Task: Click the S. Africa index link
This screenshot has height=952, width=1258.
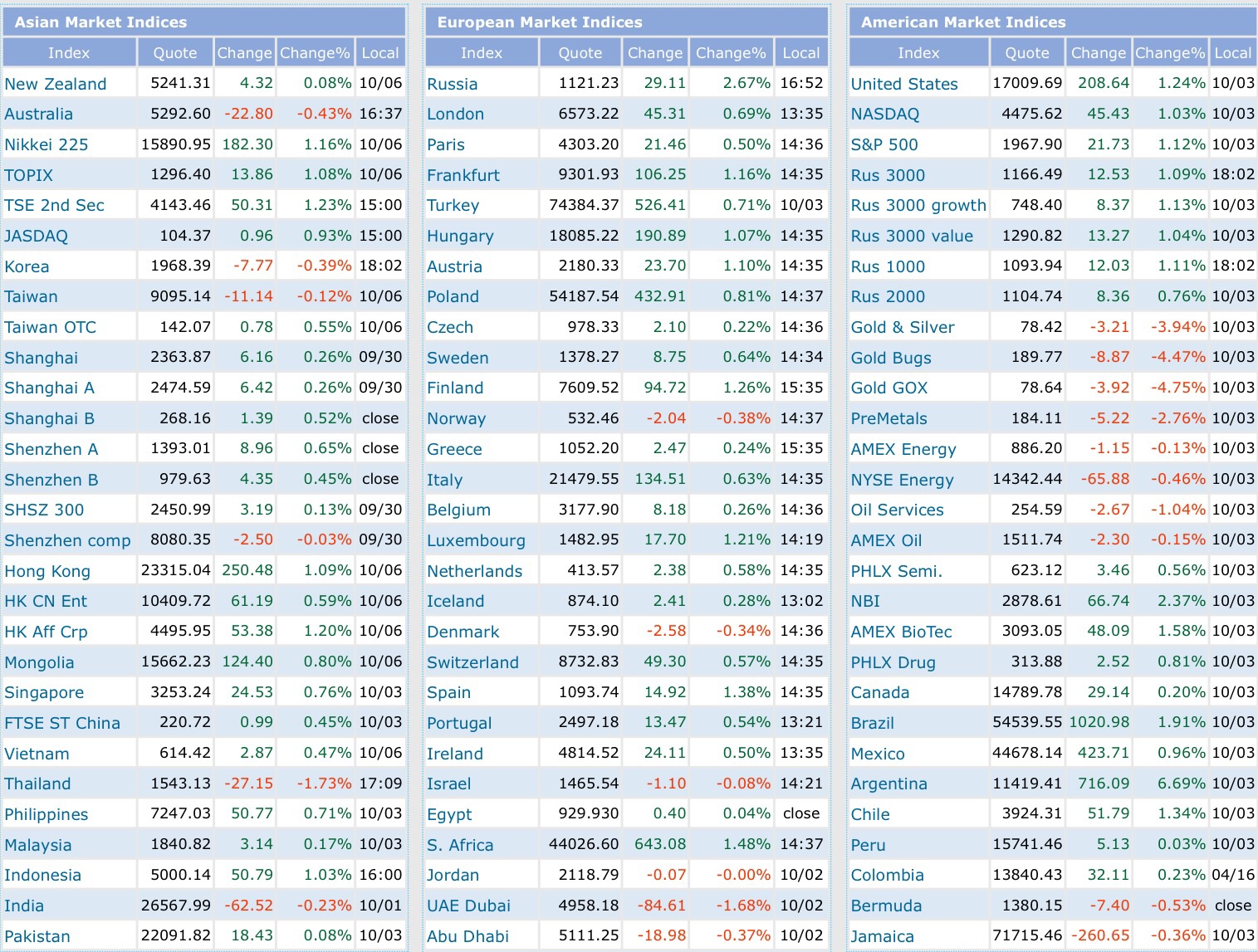Action: (x=460, y=845)
